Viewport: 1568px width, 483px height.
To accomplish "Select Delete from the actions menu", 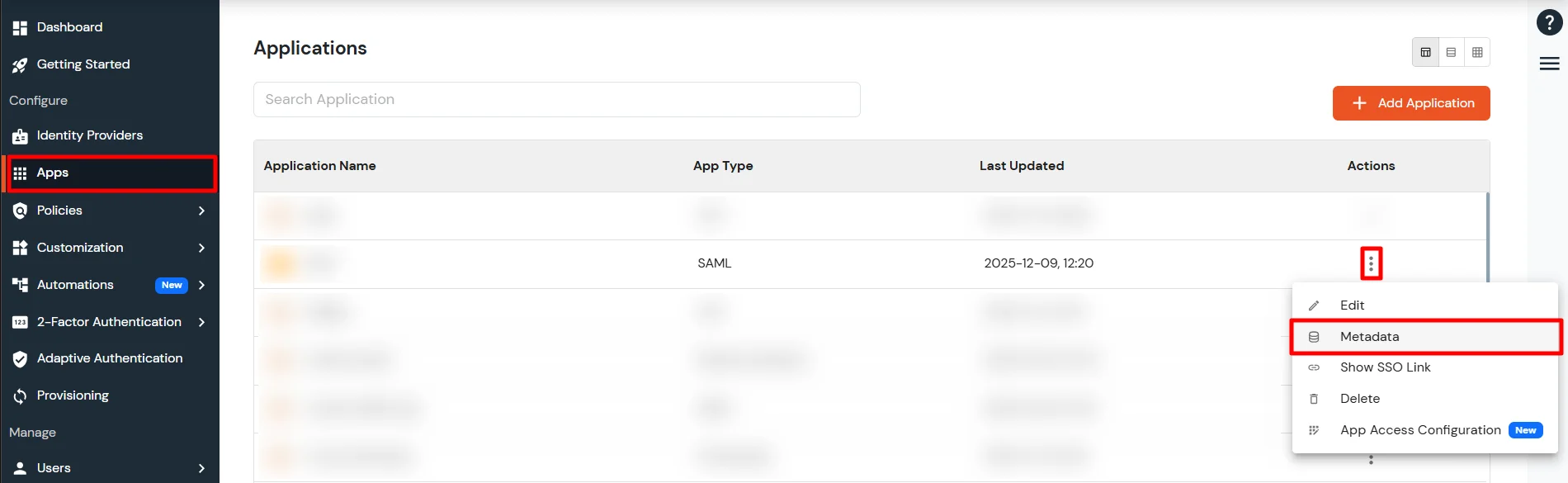I will [x=1359, y=399].
